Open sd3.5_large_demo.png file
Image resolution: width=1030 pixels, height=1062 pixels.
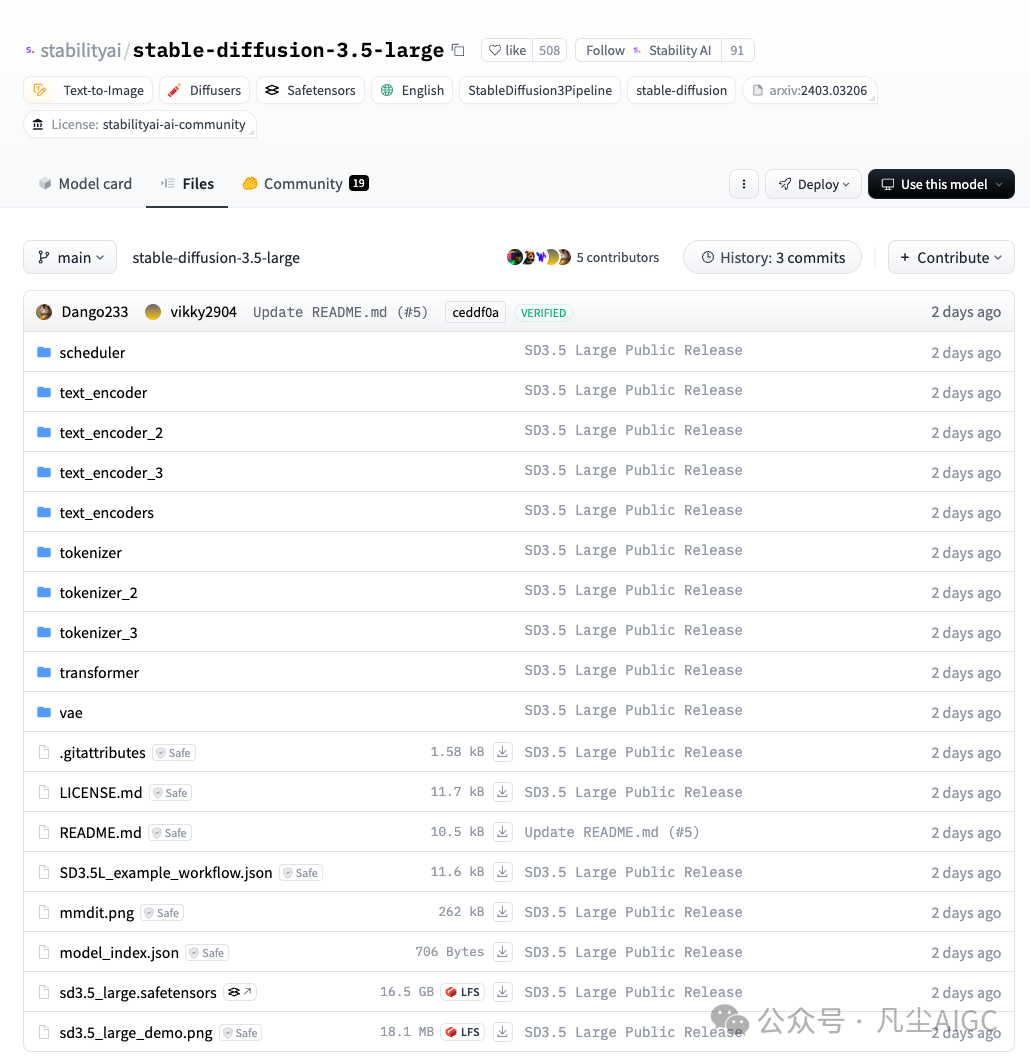tap(136, 1032)
